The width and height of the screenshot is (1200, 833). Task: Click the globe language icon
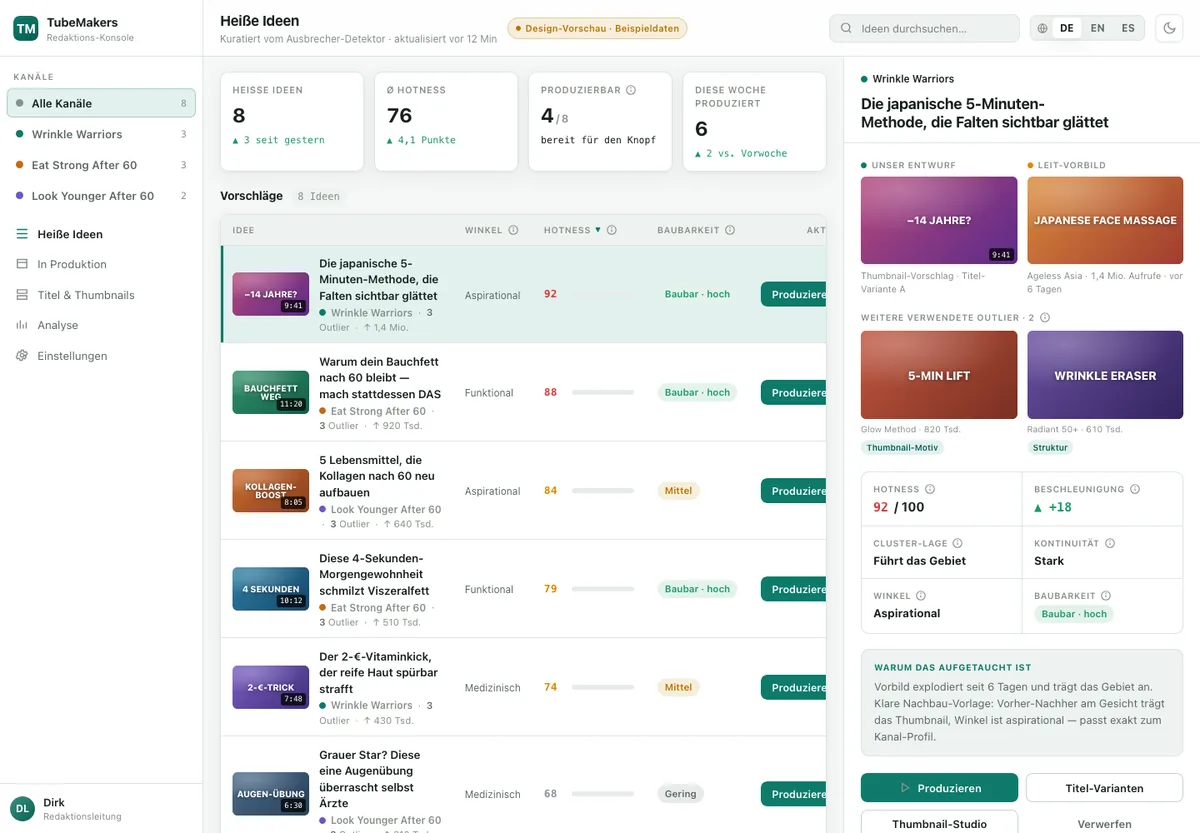tap(1043, 29)
